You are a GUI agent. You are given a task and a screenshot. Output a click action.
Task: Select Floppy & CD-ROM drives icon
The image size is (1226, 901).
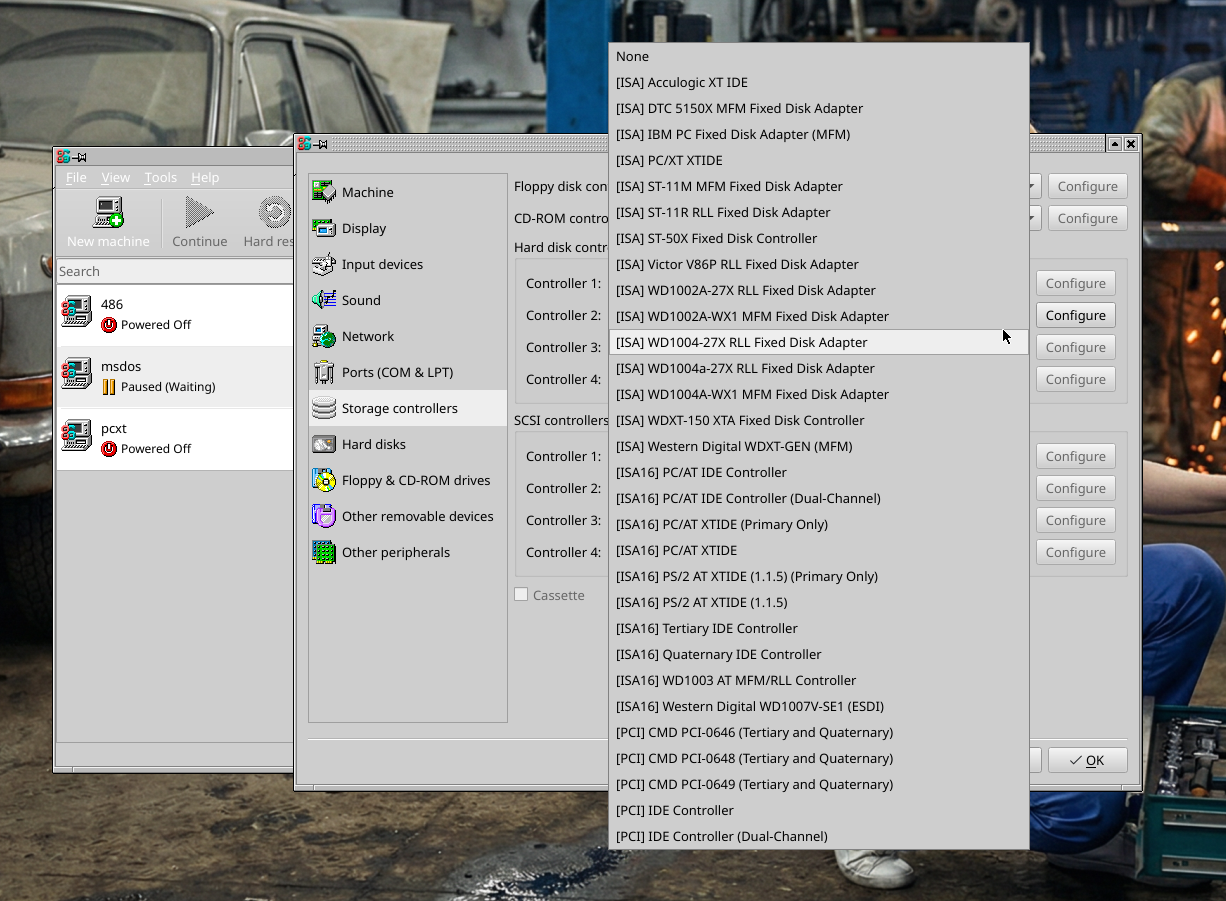pos(324,480)
